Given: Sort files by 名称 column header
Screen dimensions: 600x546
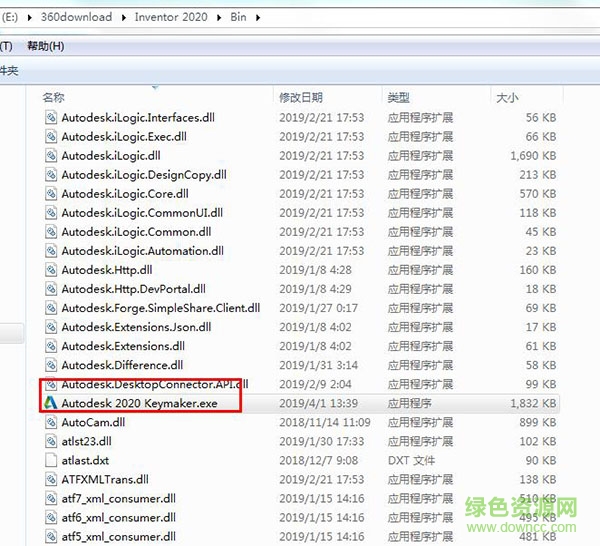Looking at the screenshot, I should click(54, 98).
